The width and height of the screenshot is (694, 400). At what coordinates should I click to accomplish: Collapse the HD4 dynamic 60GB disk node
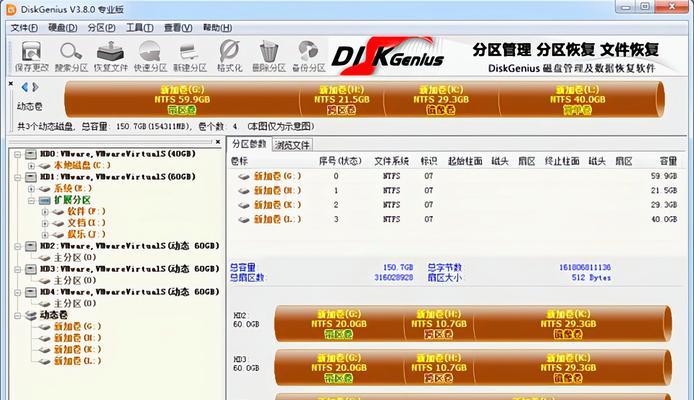18,292
